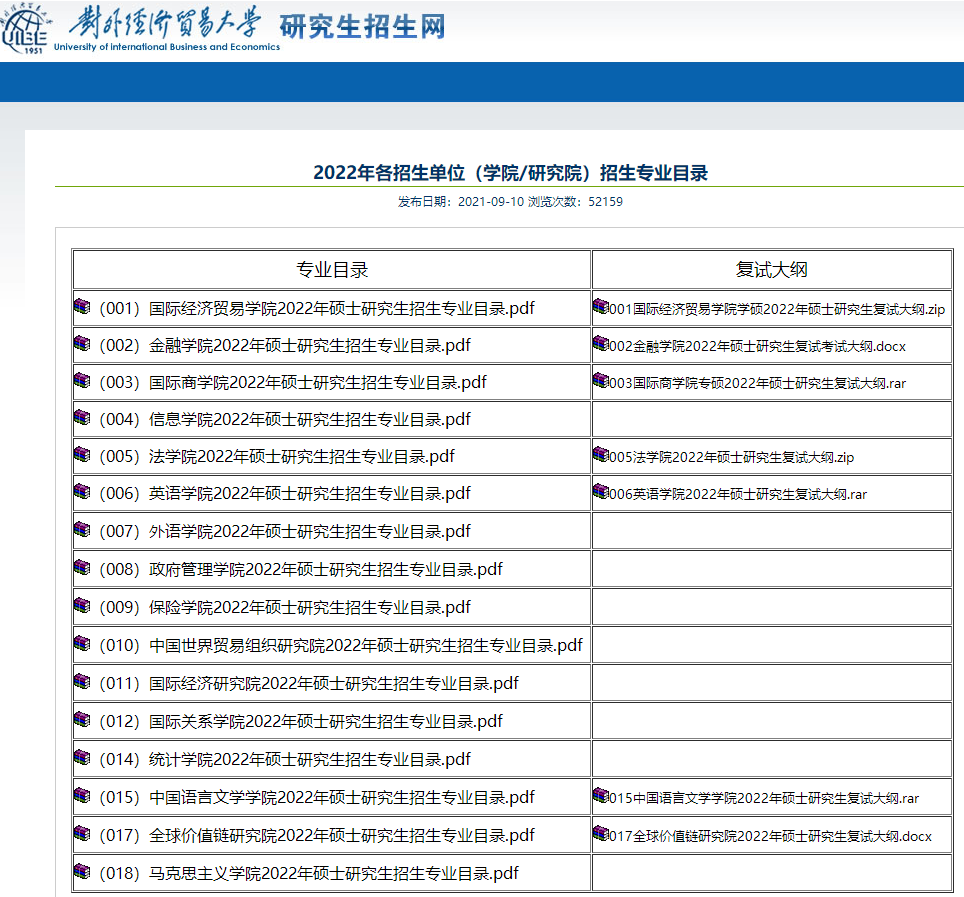Open (005) 法学院 招生专业目录.pdf
Screen dimensions: 964x897
pyautogui.click(x=277, y=456)
